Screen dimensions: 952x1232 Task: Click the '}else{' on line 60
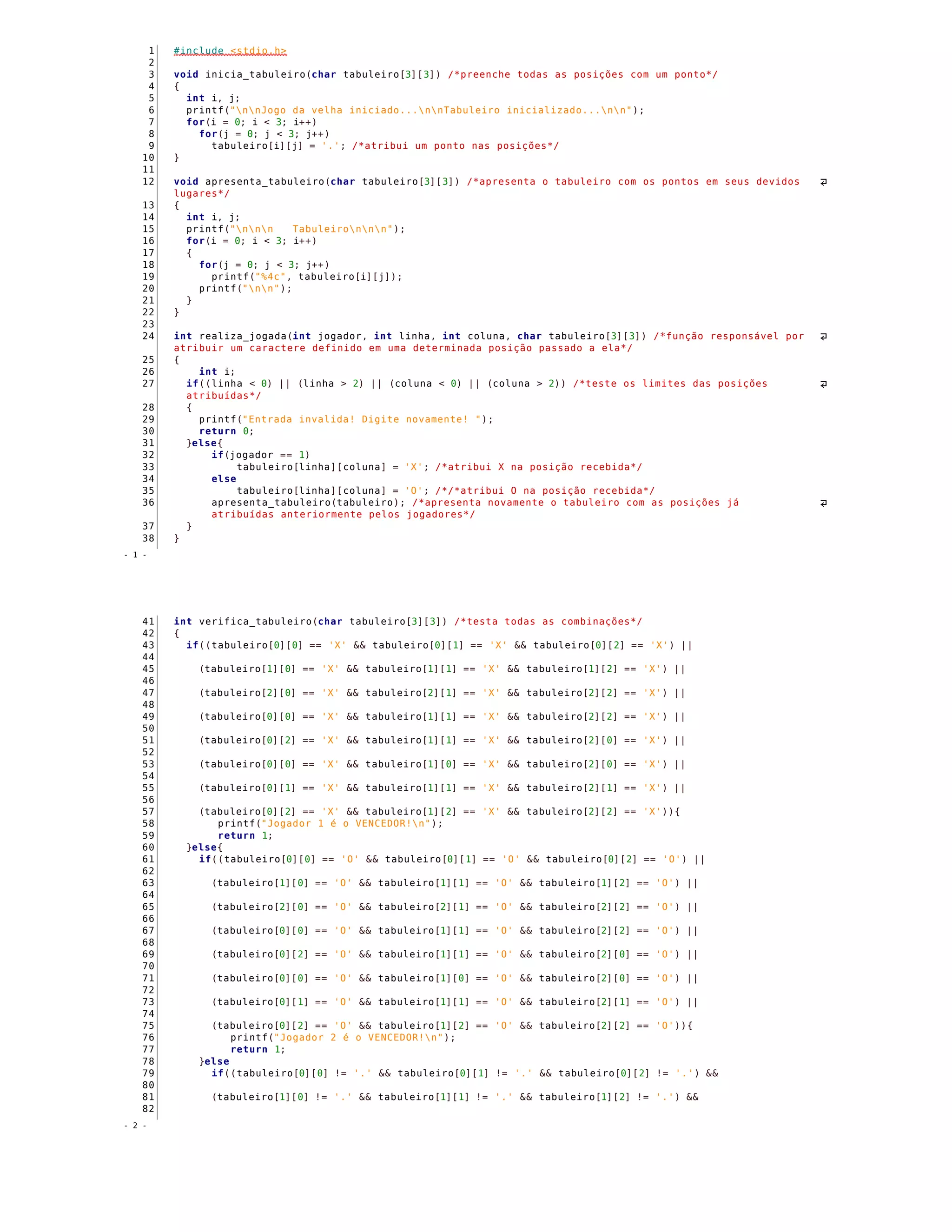205,847
